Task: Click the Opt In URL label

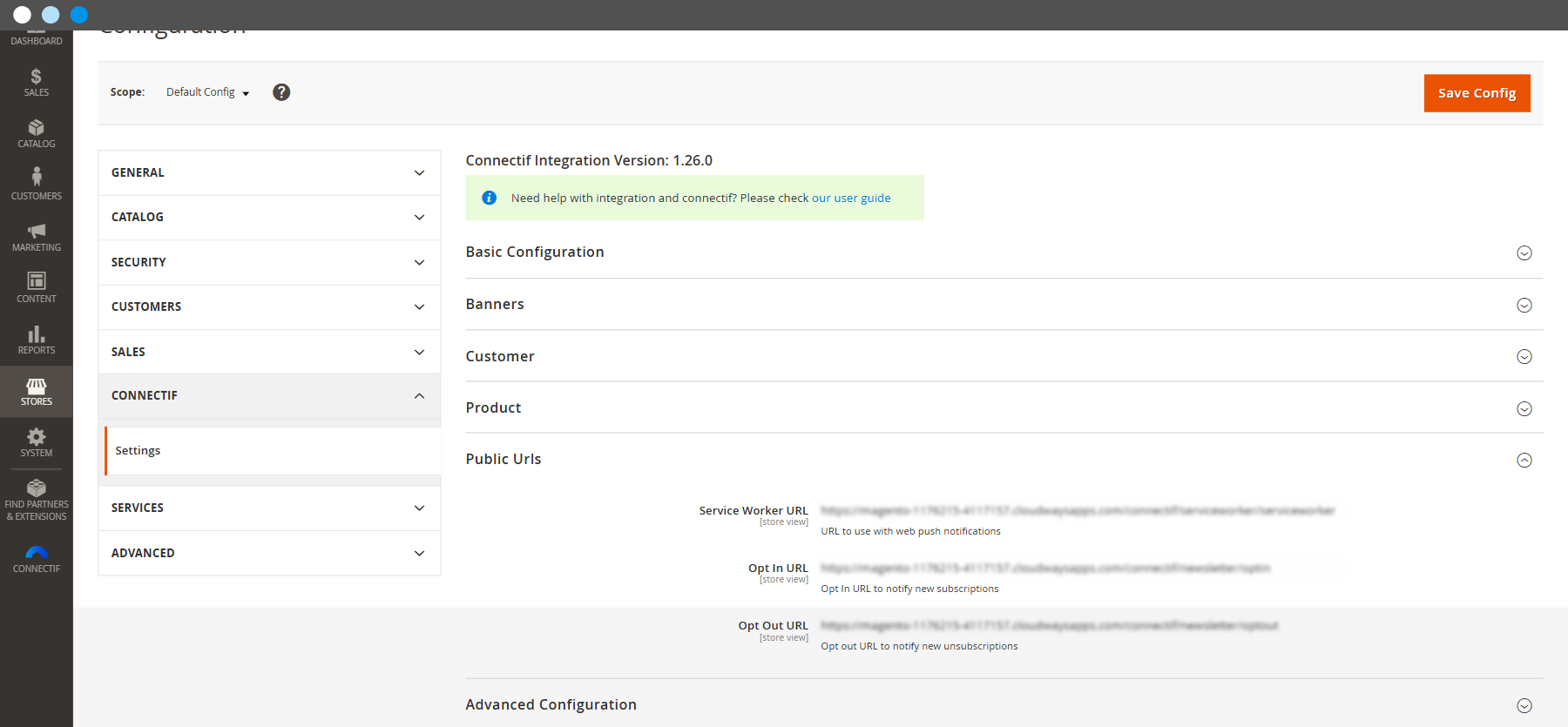Action: pyautogui.click(x=778, y=568)
